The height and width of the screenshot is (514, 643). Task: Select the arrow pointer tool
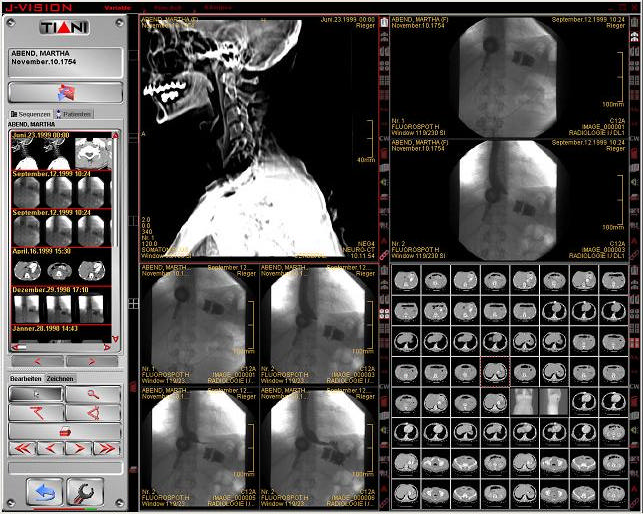click(x=36, y=394)
